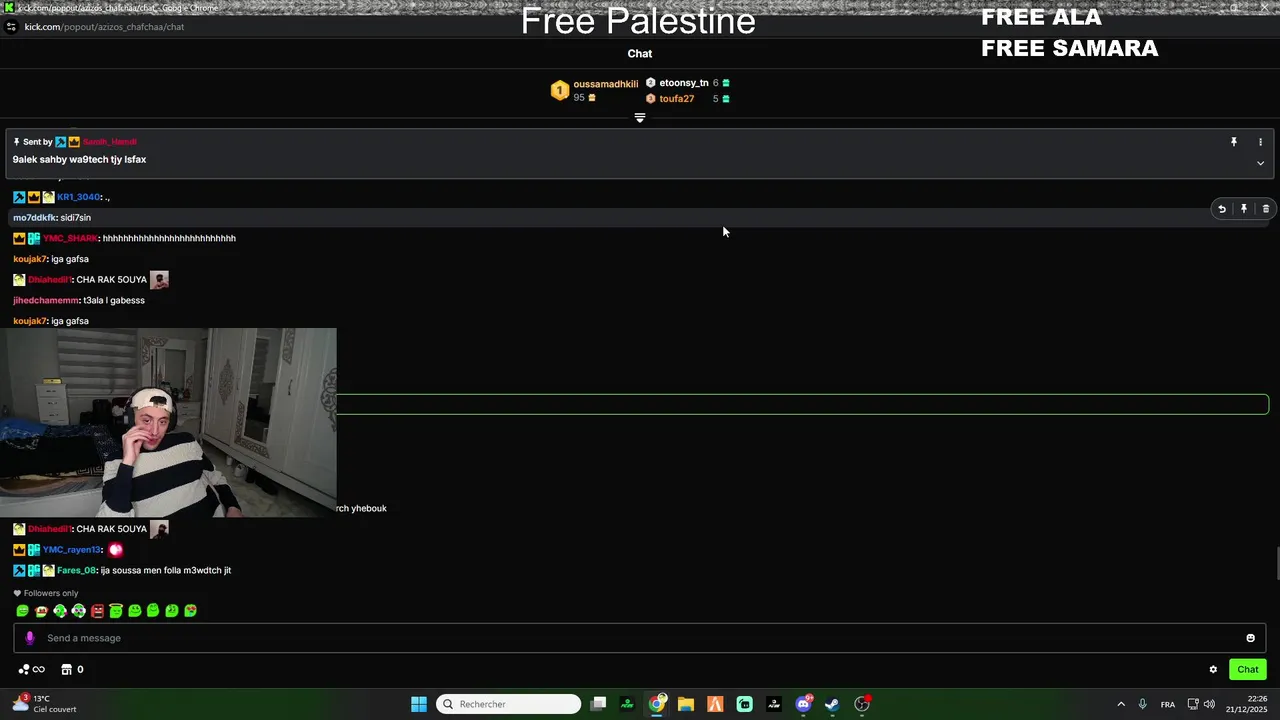Click the channel points infinity icon

(x=32, y=670)
